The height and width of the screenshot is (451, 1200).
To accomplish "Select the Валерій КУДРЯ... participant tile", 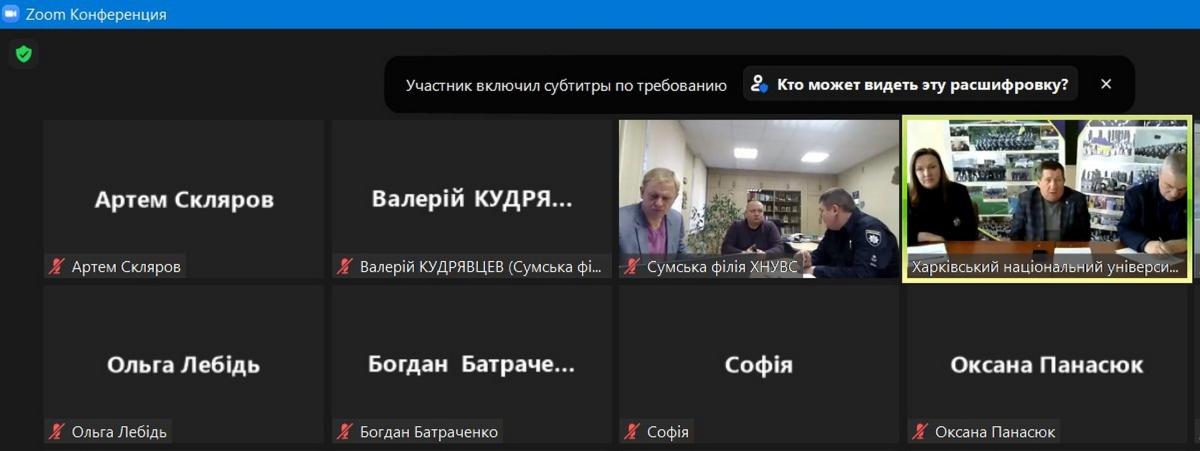I will pyautogui.click(x=472, y=199).
